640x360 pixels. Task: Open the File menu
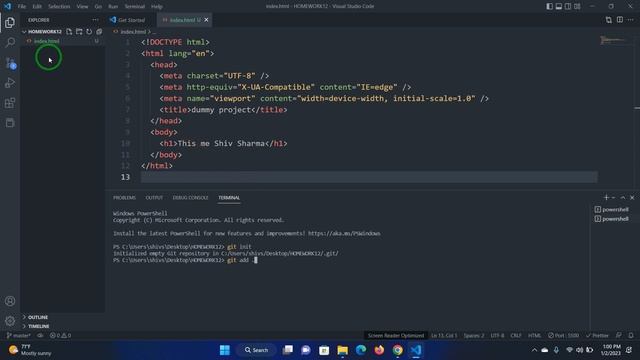click(x=22, y=6)
